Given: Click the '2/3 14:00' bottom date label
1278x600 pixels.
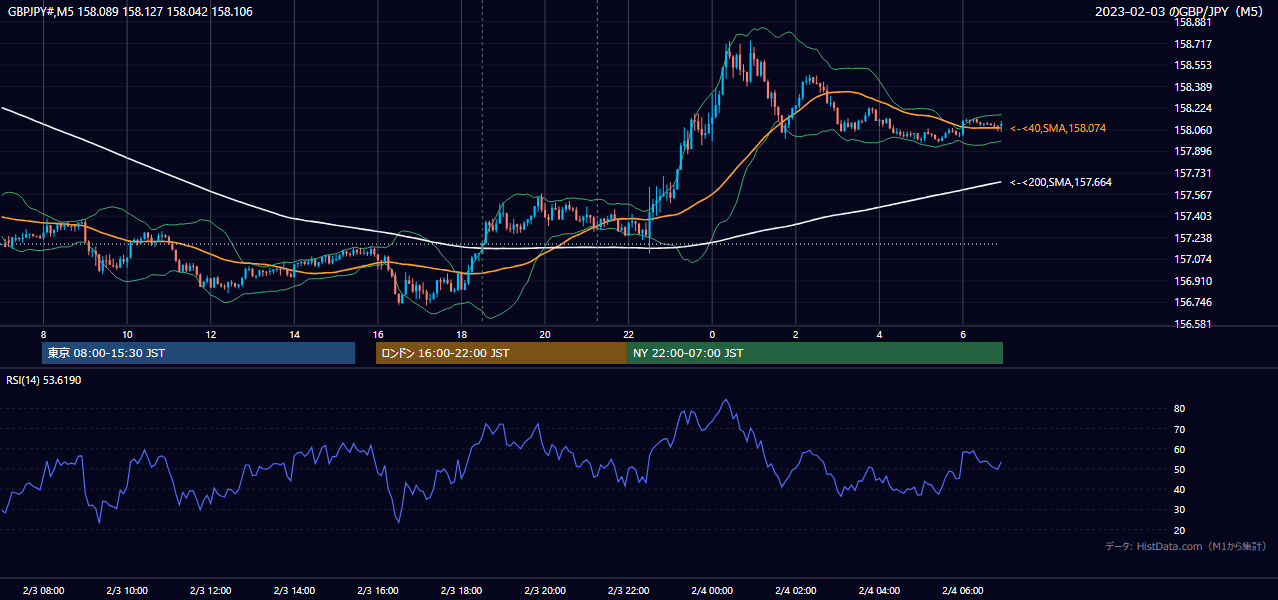Looking at the screenshot, I should click(x=294, y=591).
